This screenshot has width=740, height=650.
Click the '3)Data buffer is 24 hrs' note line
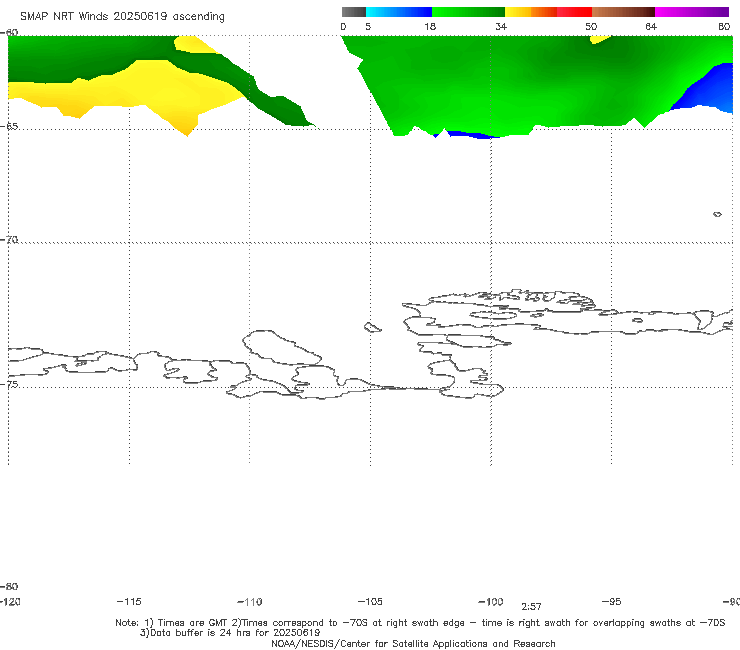(x=230, y=633)
